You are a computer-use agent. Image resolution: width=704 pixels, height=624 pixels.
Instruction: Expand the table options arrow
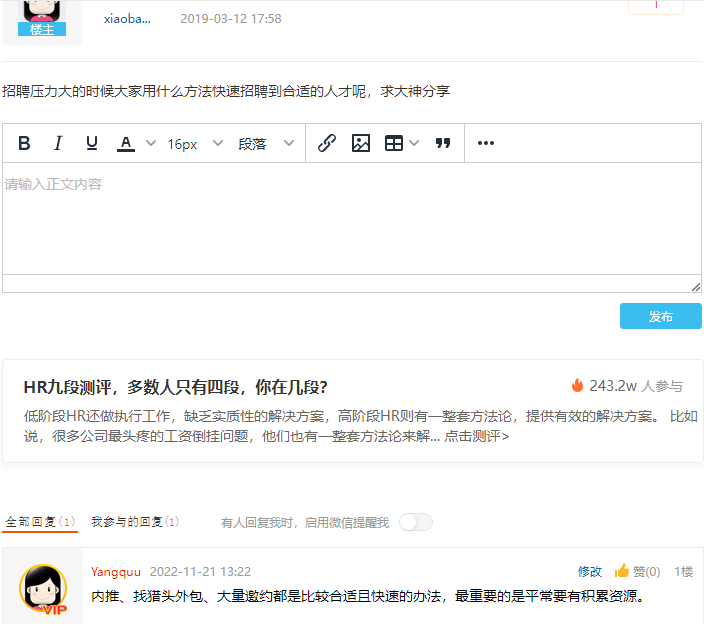414,143
